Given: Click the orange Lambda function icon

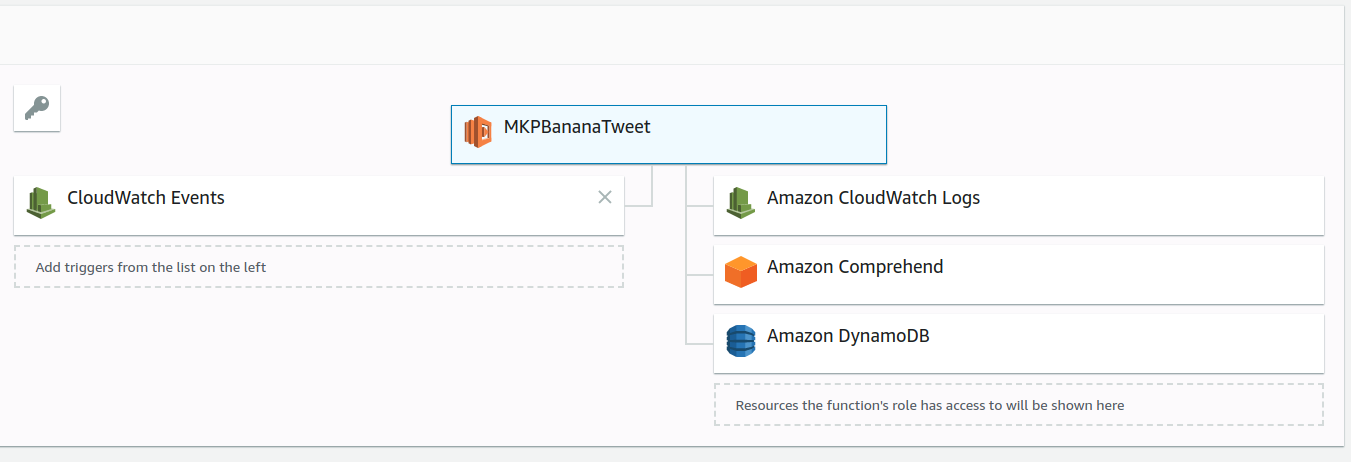Looking at the screenshot, I should [x=478, y=132].
